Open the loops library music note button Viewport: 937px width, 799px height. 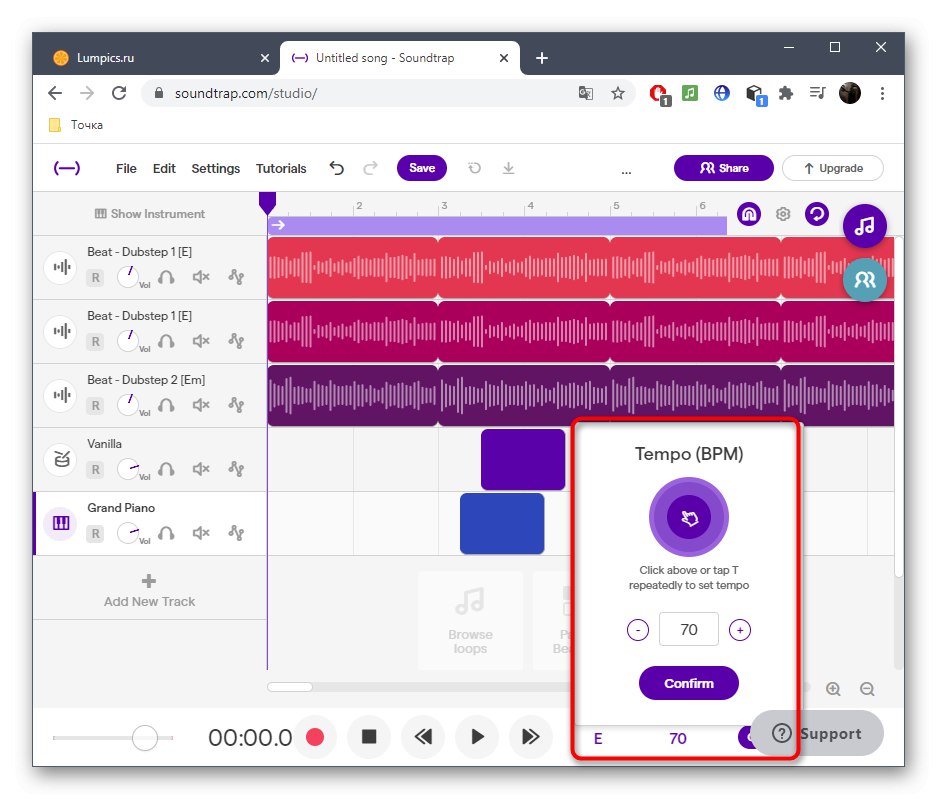click(x=864, y=226)
